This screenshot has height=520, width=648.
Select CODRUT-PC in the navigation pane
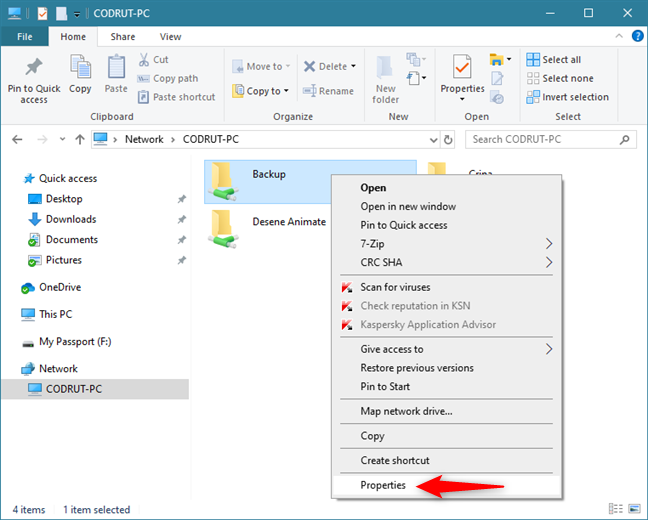pyautogui.click(x=95, y=389)
